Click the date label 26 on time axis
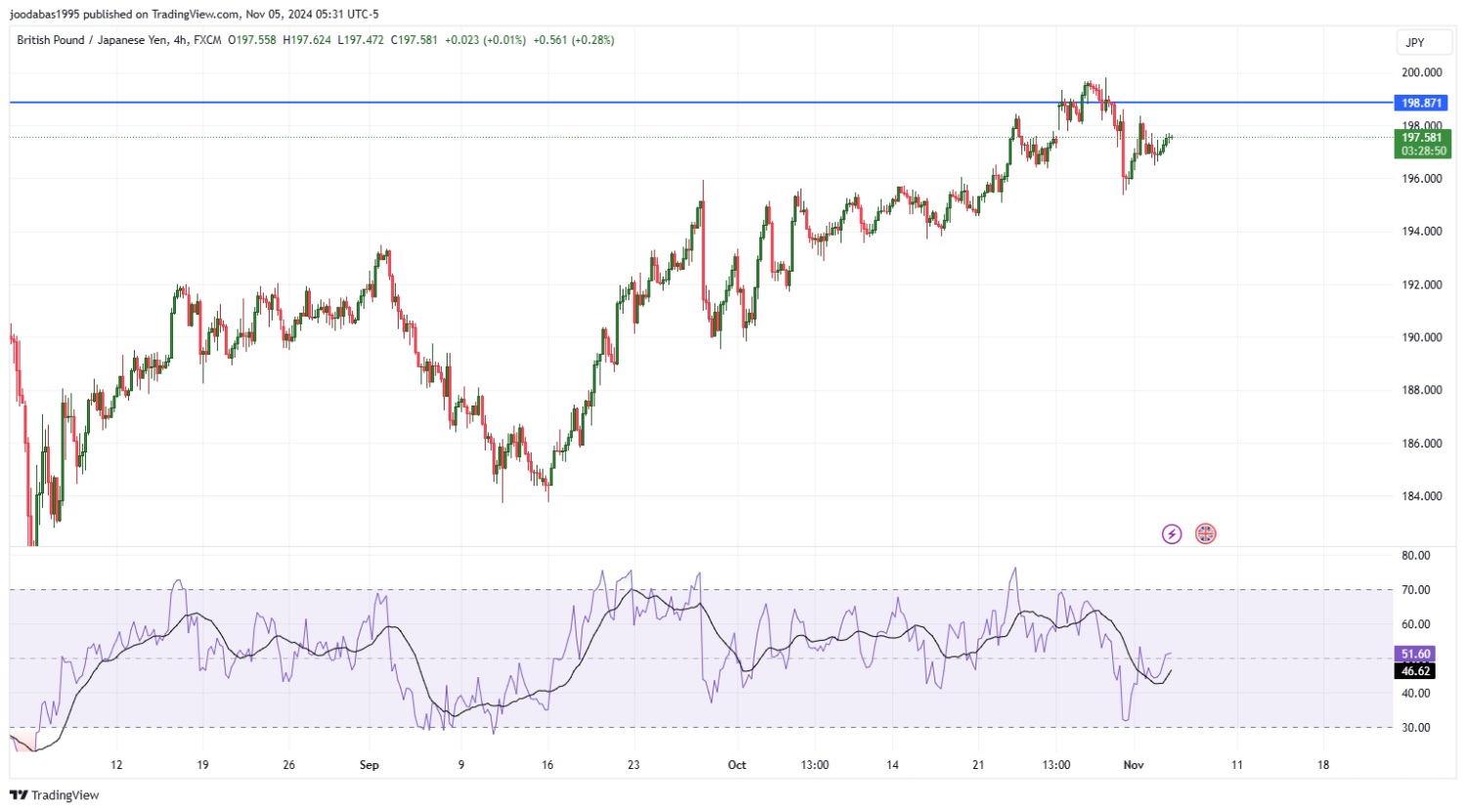The image size is (1466, 812). (288, 765)
